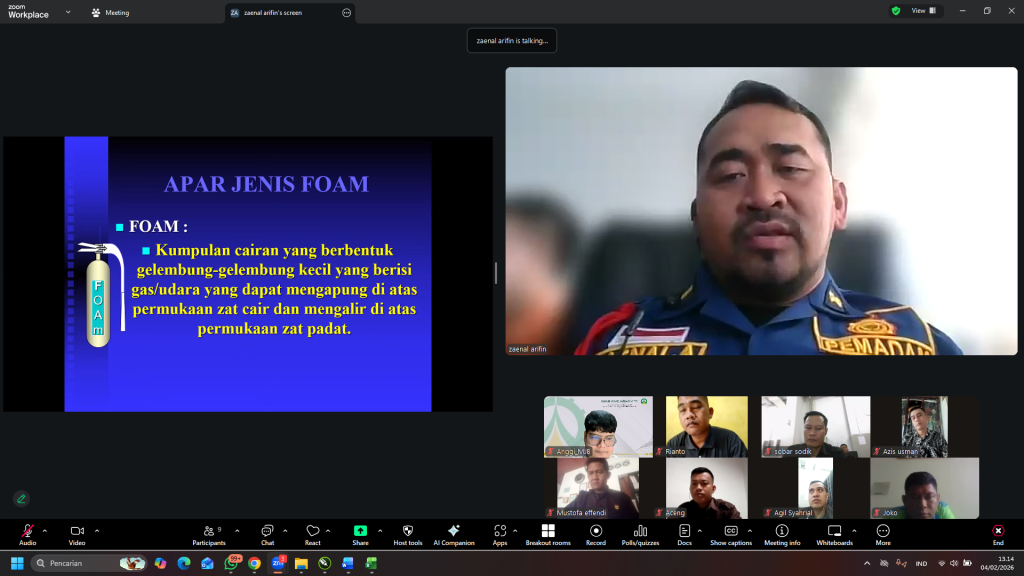
Task: Open the Participants panel
Action: [208, 531]
